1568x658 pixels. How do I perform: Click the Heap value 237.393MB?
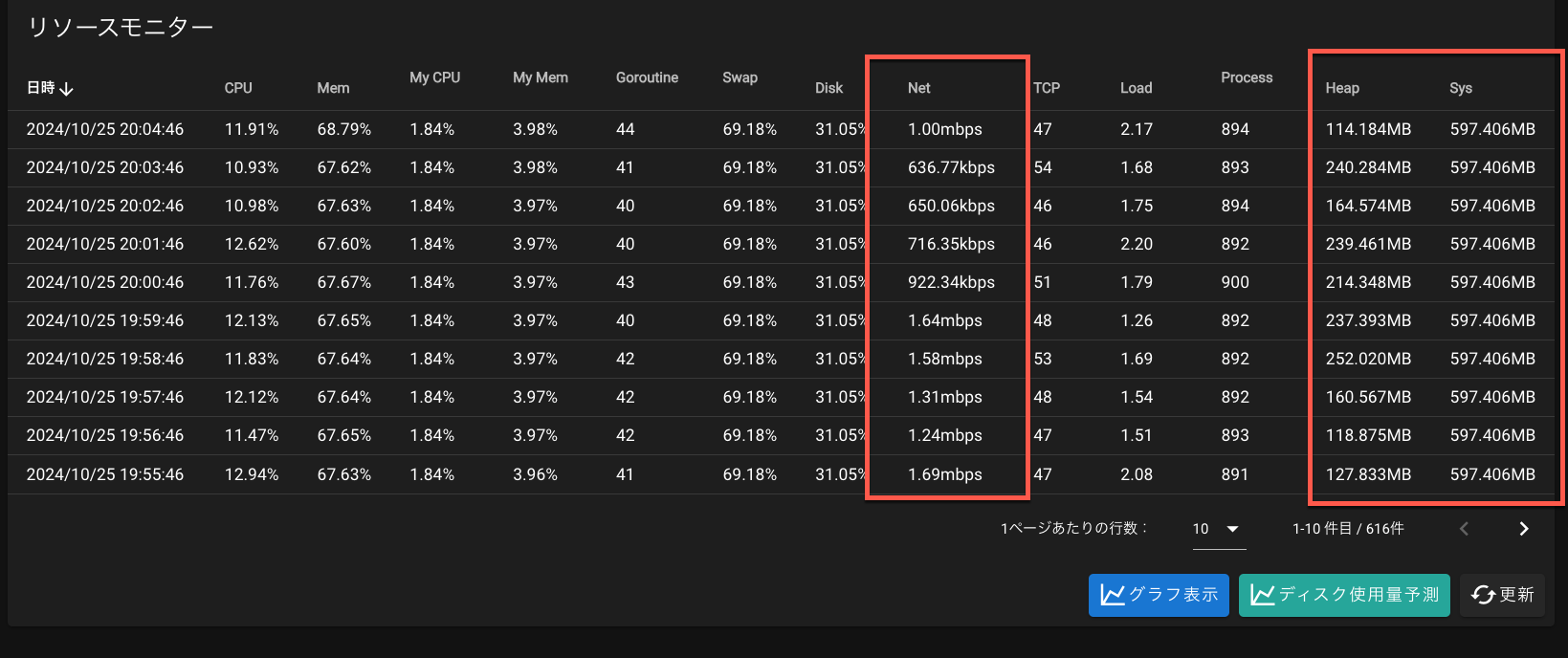point(1368,320)
